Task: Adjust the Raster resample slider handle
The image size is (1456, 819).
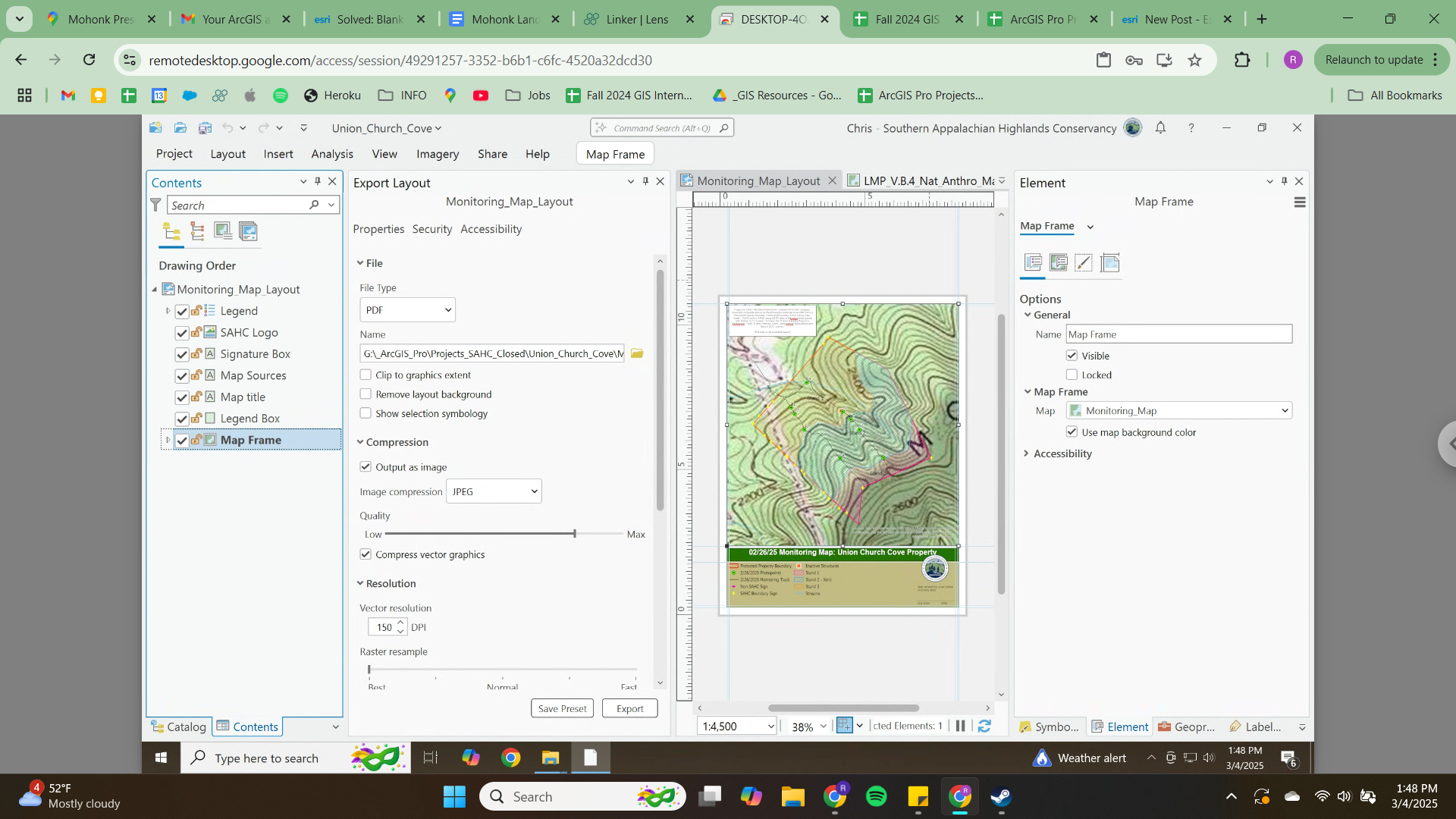Action: (369, 670)
